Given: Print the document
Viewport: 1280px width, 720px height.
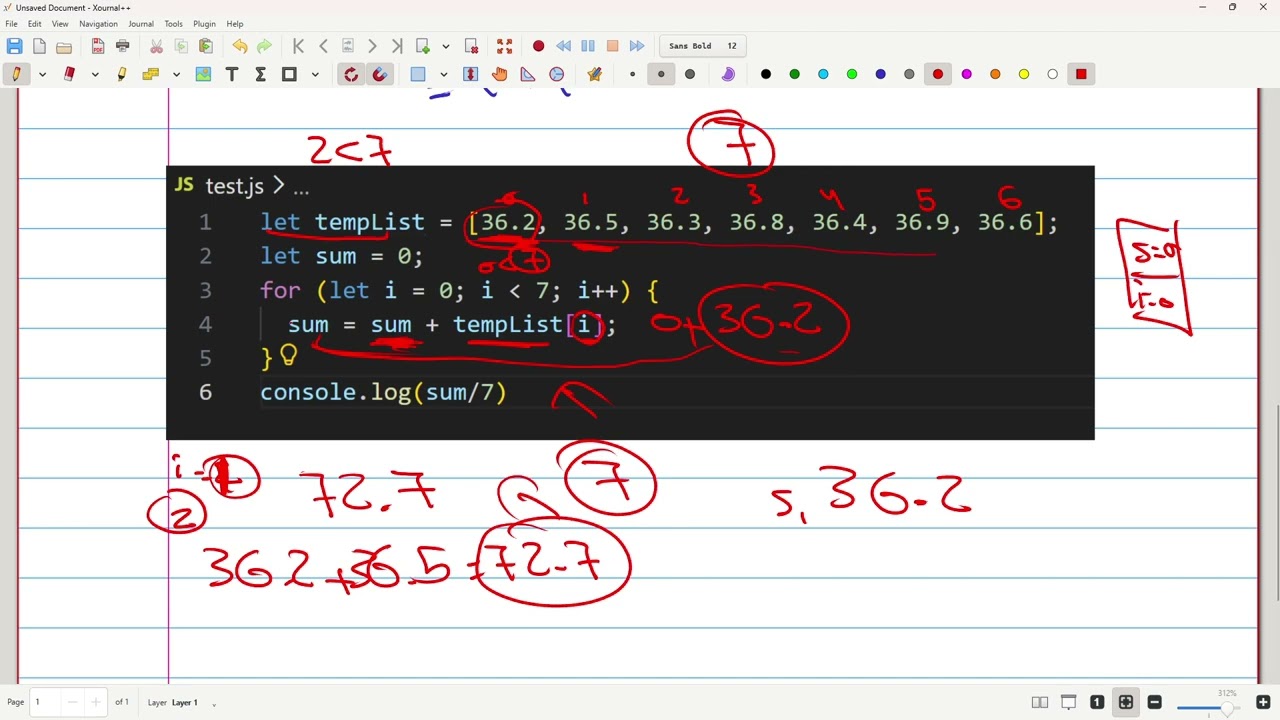Looking at the screenshot, I should click(x=123, y=46).
